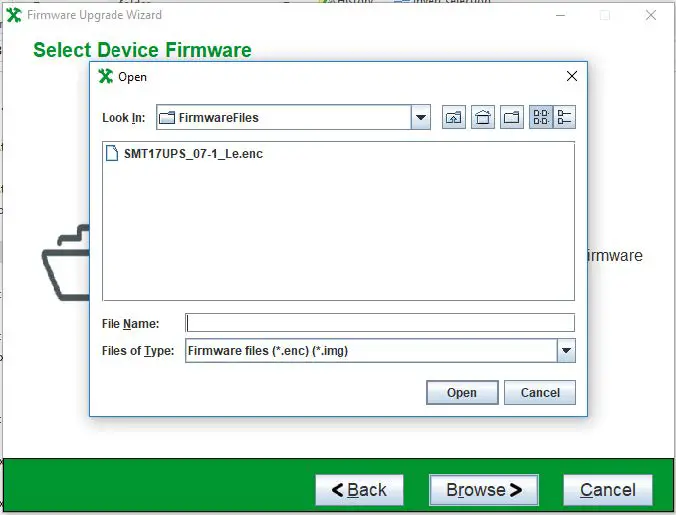Click the Firmware Upgrade Wizard logo icon

[14, 15]
